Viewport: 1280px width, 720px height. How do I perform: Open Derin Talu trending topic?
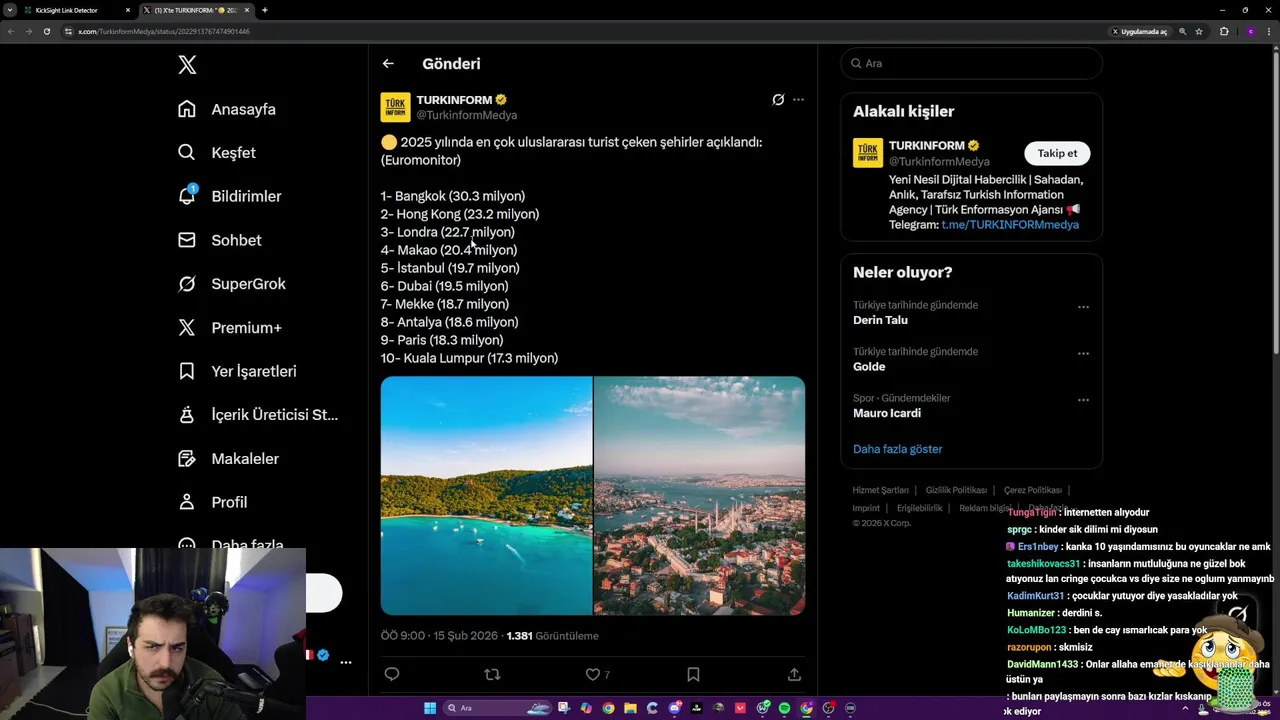pos(880,320)
